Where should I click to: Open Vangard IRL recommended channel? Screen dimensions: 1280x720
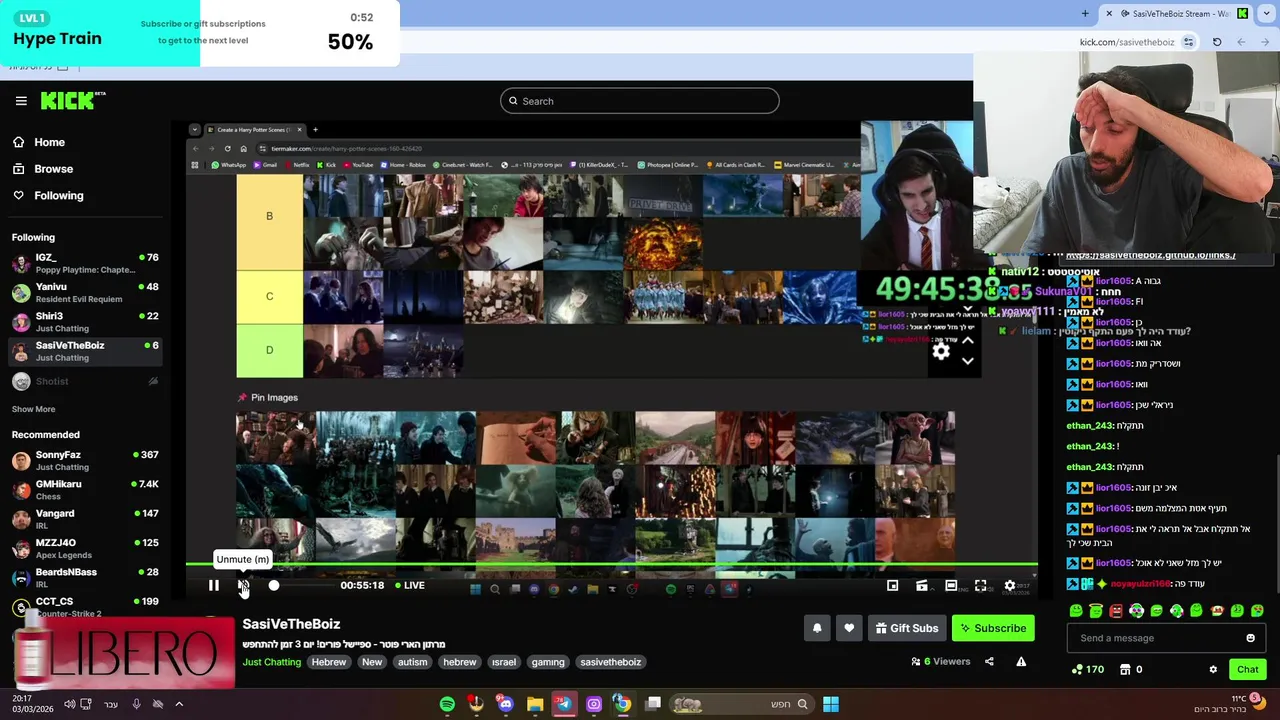coord(85,518)
